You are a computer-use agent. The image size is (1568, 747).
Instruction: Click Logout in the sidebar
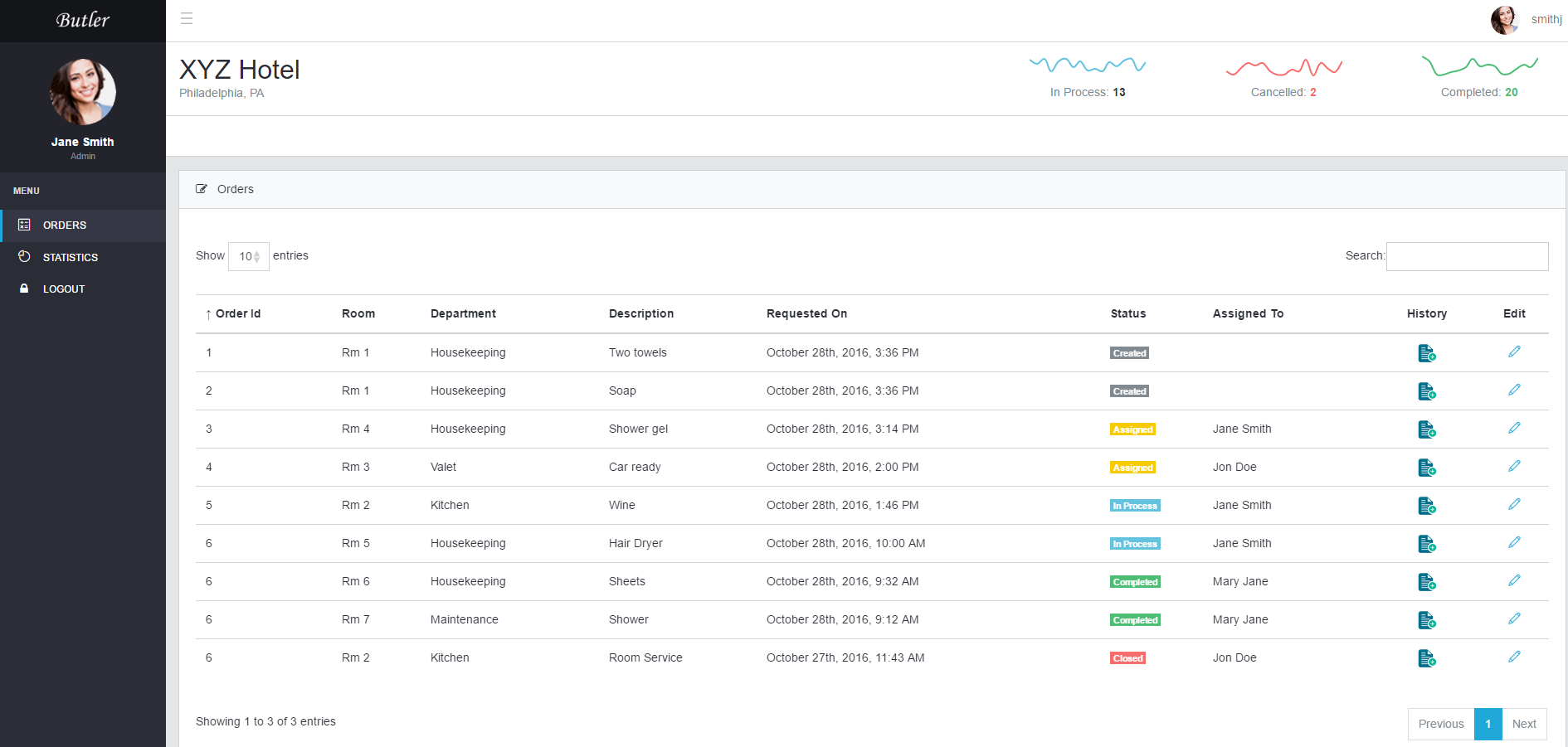pos(64,289)
